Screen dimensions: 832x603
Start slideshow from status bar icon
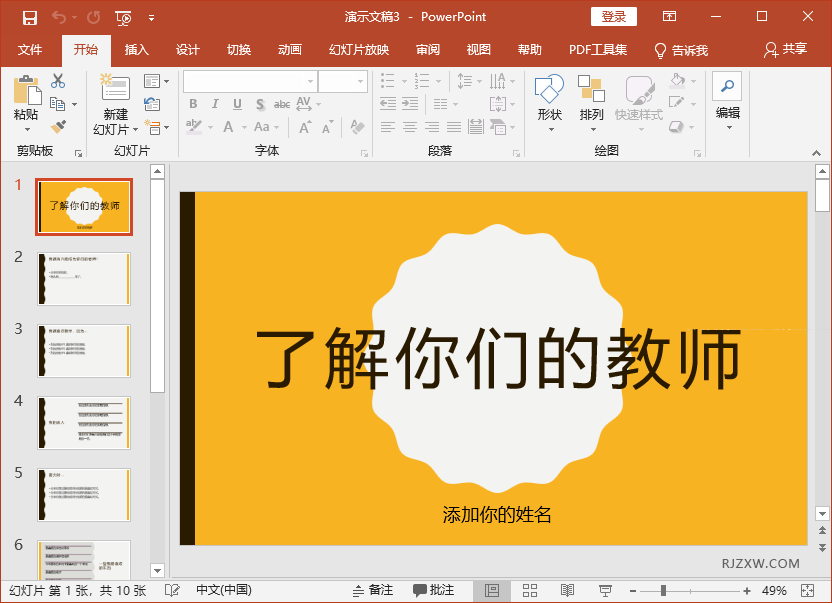click(x=605, y=591)
